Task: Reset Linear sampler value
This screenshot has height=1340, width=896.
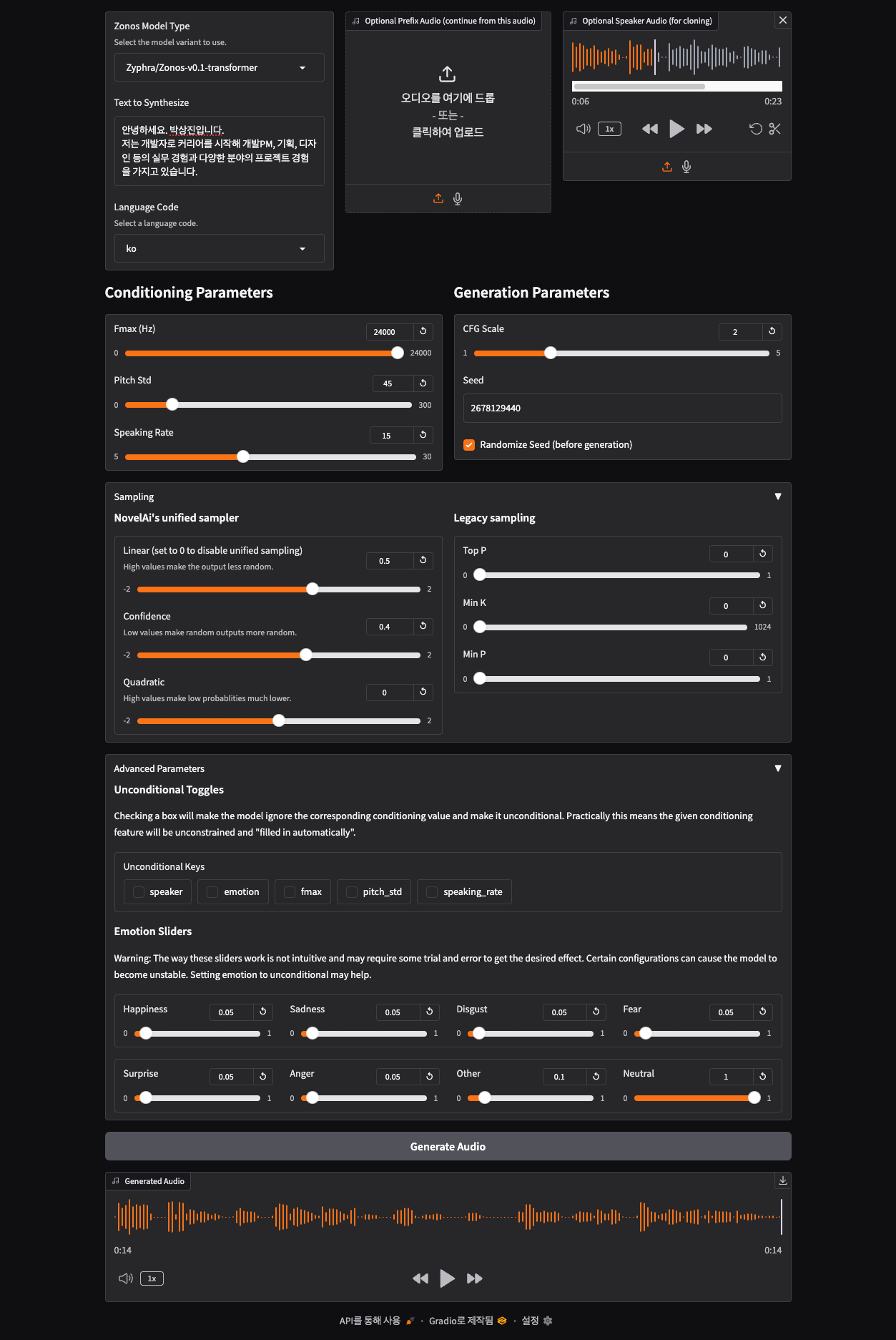Action: click(423, 560)
